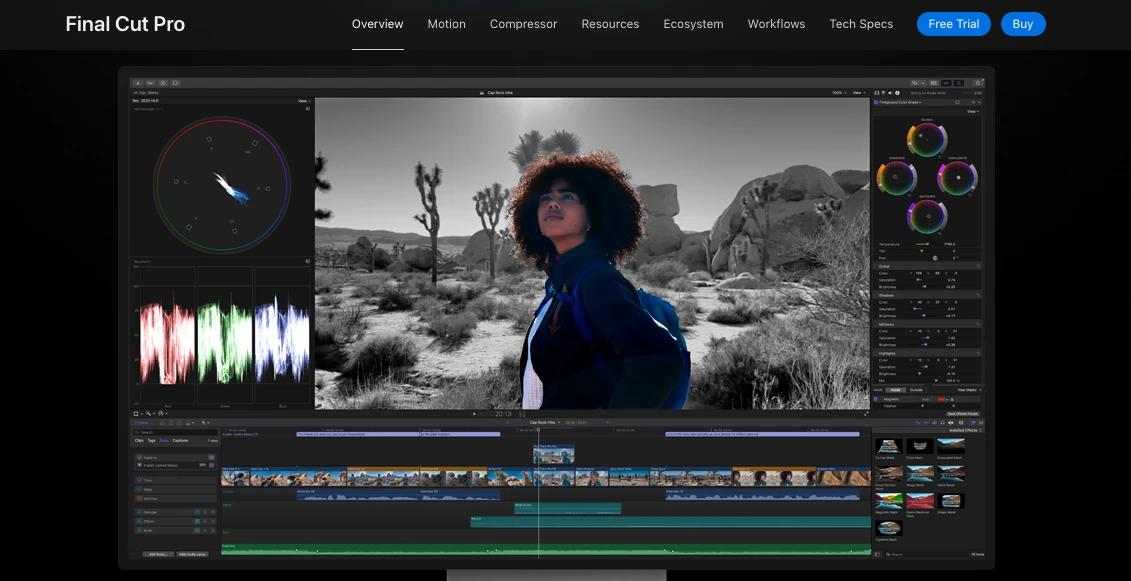This screenshot has width=1131, height=581.
Task: Click the Free Trial button
Action: (954, 24)
